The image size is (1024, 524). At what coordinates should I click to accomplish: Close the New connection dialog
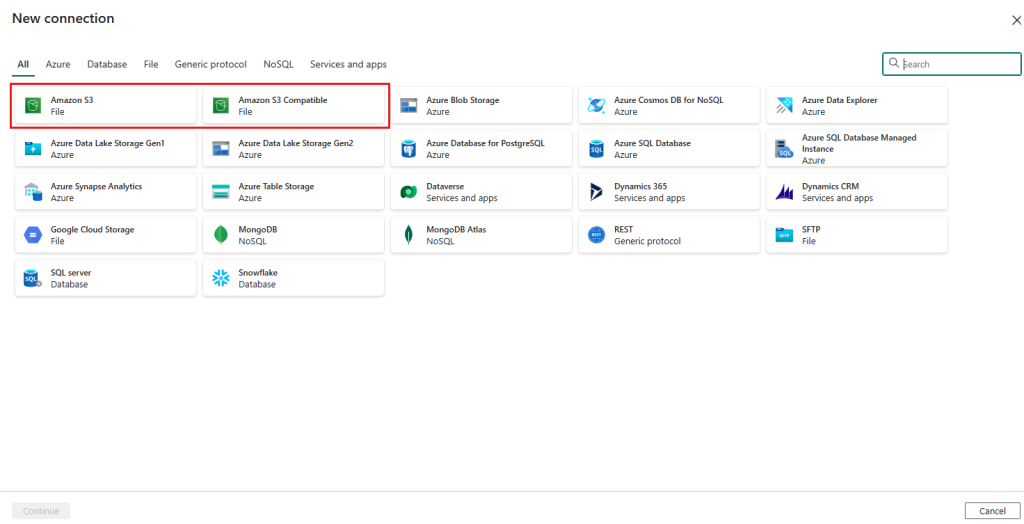click(1017, 20)
